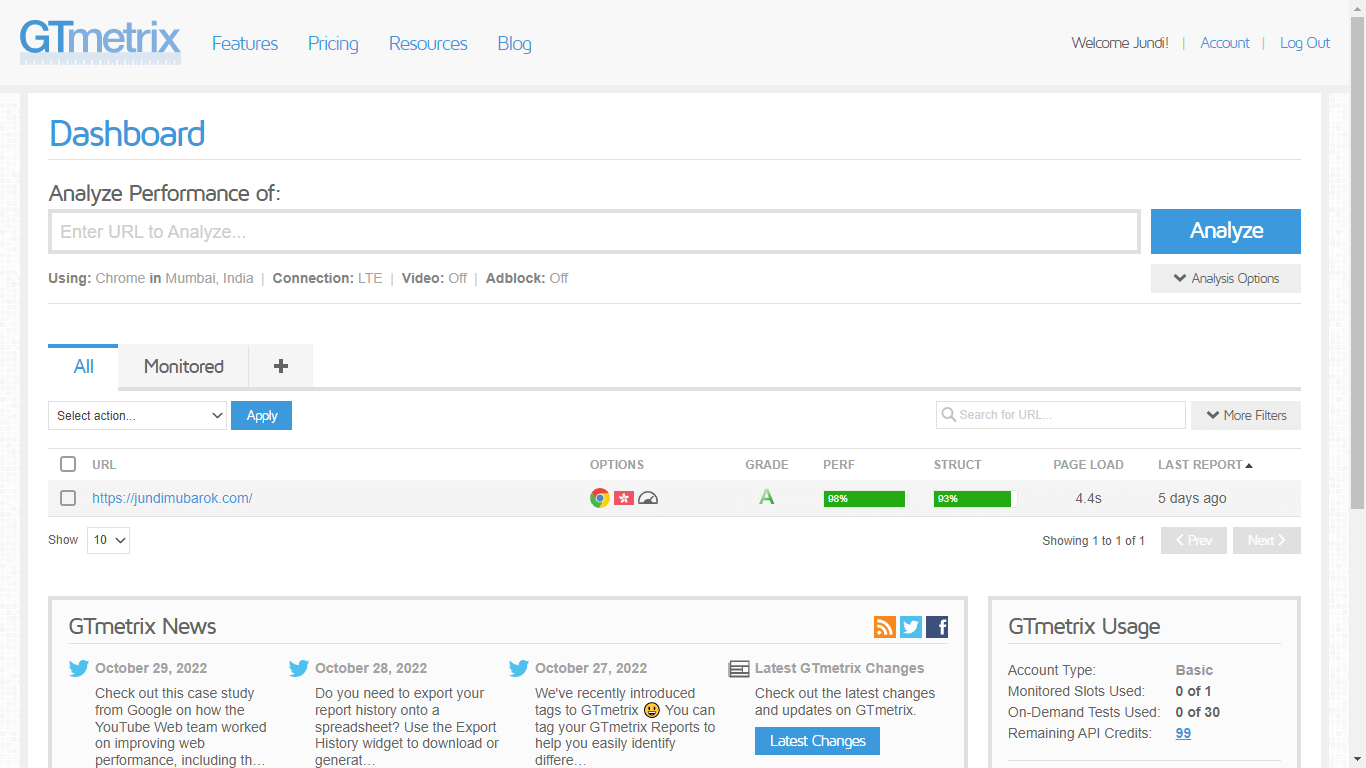
Task: Open the Latest Changes button
Action: pyautogui.click(x=817, y=741)
